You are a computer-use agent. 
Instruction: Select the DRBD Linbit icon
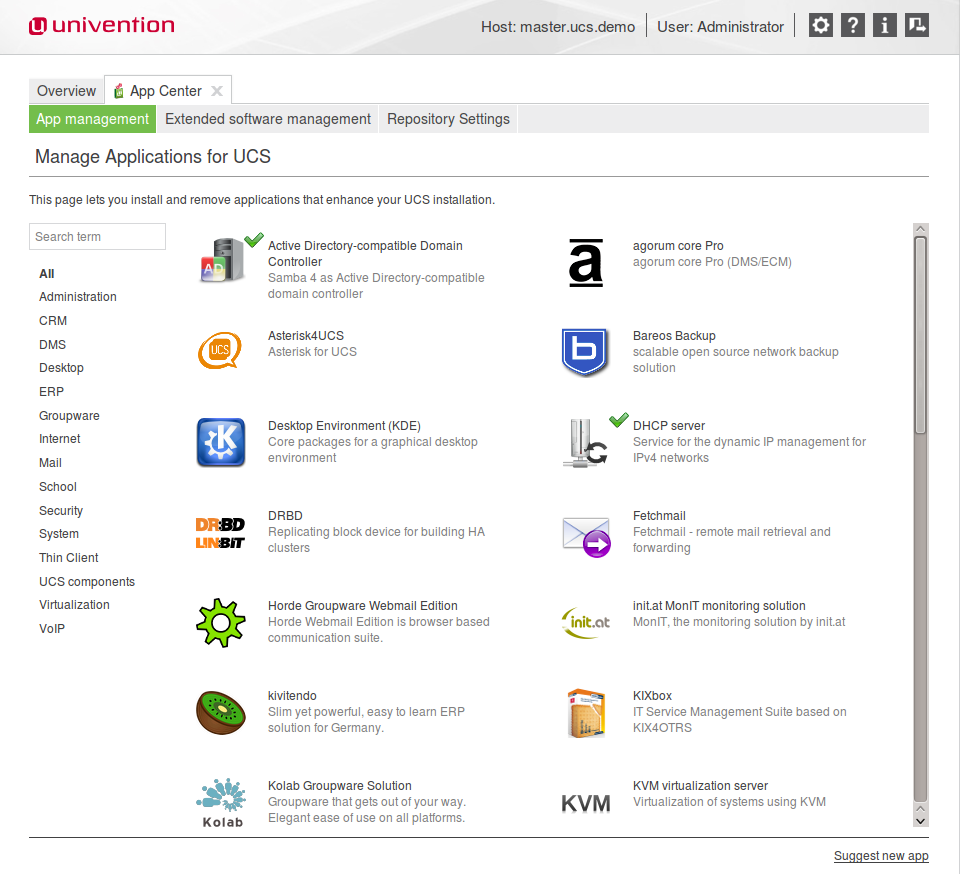coord(220,533)
